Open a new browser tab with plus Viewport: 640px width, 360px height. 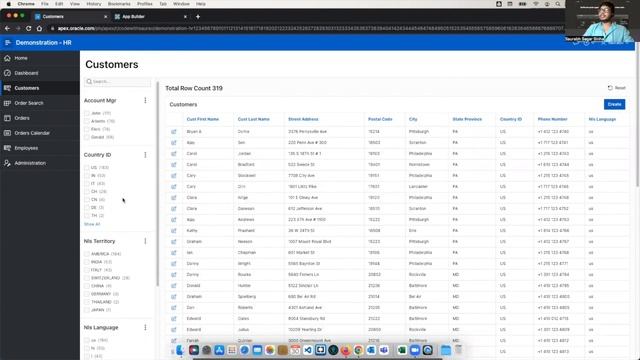point(198,17)
